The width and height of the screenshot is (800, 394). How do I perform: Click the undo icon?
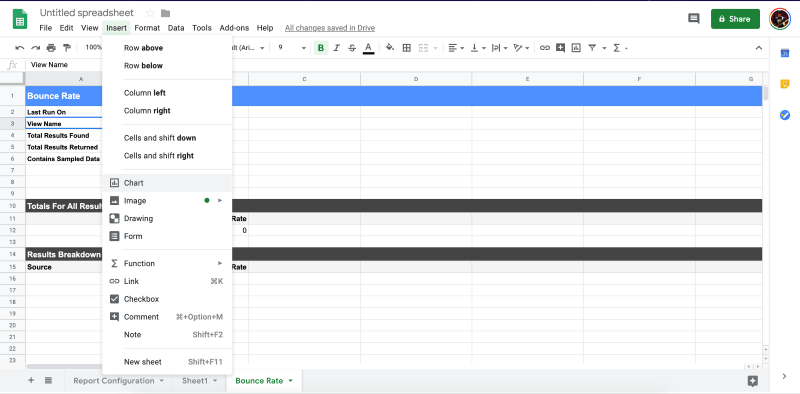20,48
